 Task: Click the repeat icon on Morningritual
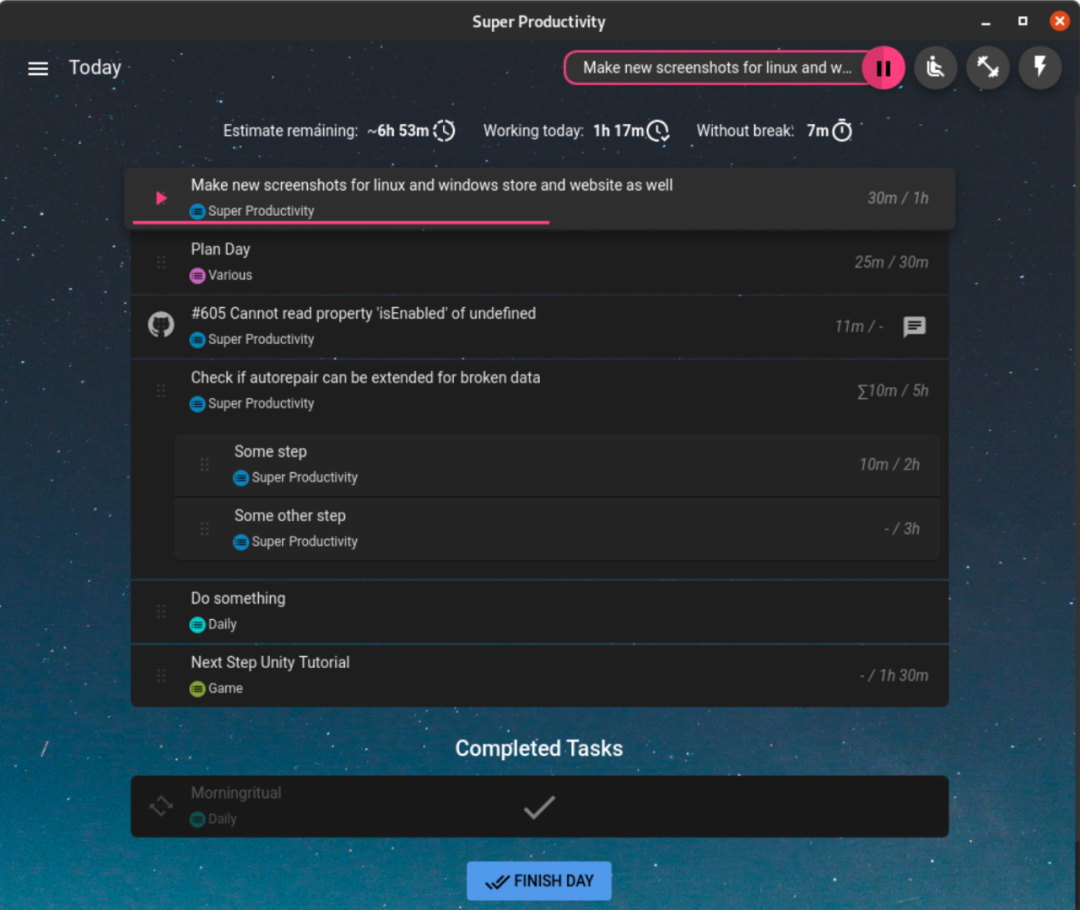[x=161, y=805]
